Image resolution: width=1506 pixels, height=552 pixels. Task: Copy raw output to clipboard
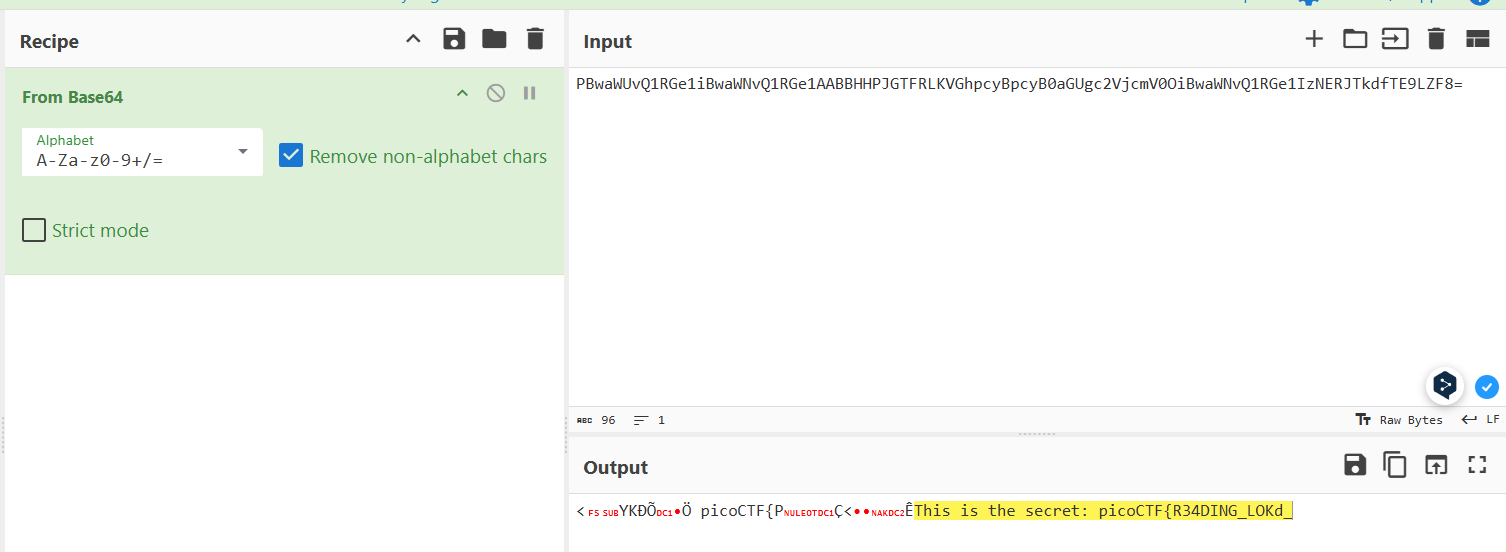pyautogui.click(x=1395, y=465)
